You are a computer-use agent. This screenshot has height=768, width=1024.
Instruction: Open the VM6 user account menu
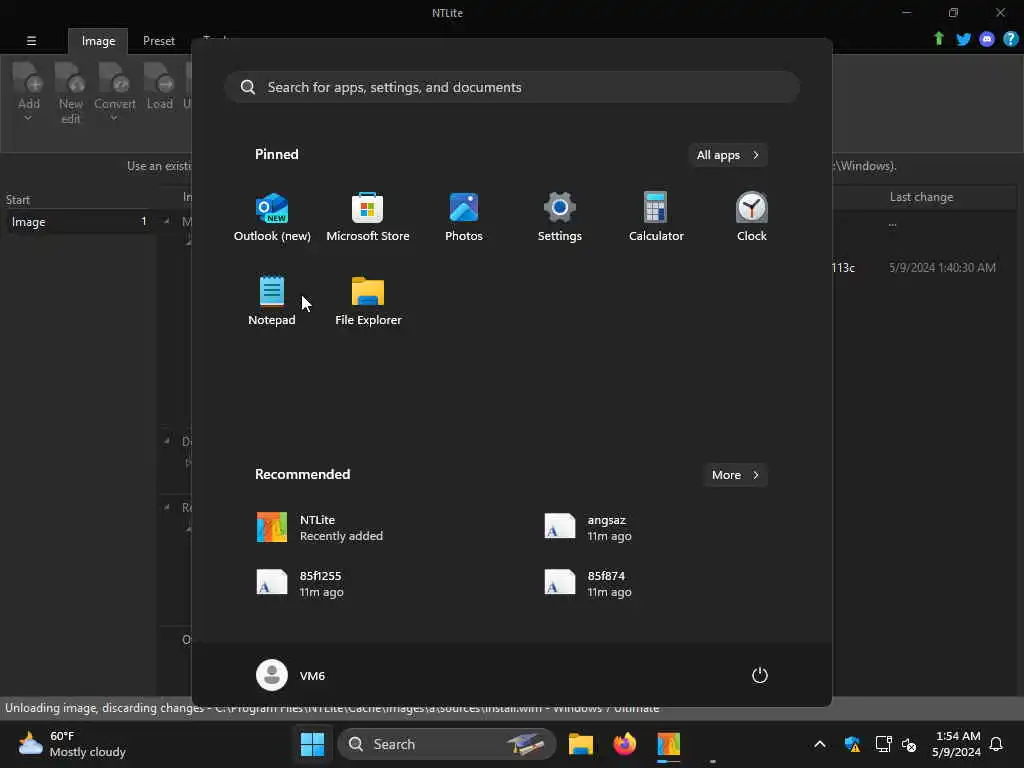pyautogui.click(x=291, y=675)
